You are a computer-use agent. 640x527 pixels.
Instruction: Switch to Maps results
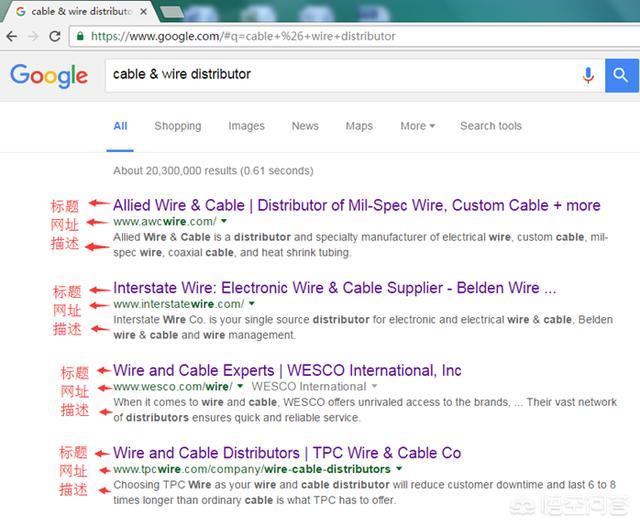(359, 126)
